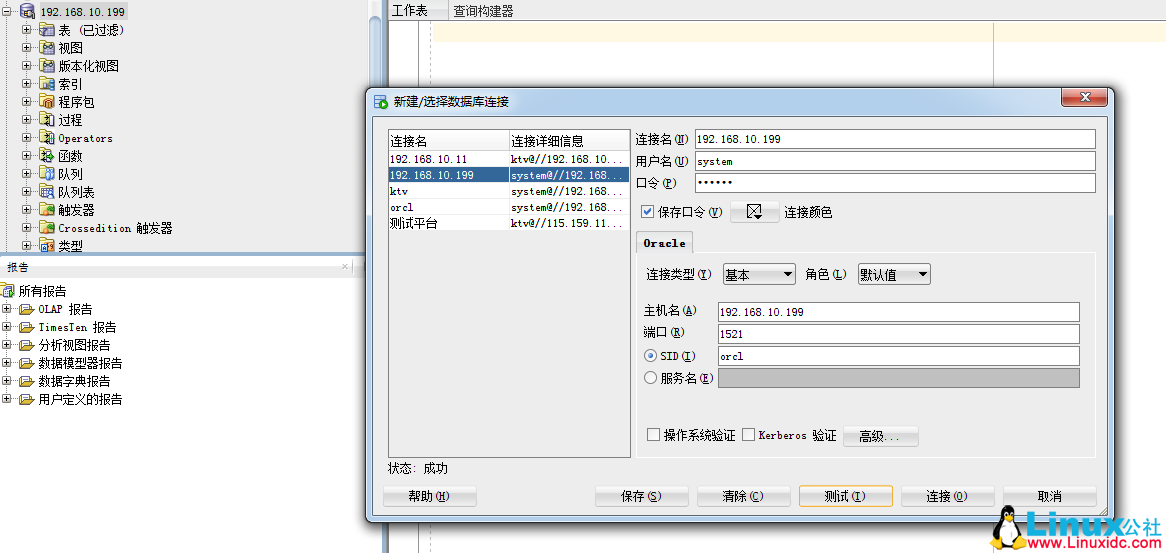Click the 程序包 packages folder icon
The width and height of the screenshot is (1166, 553).
tap(47, 102)
